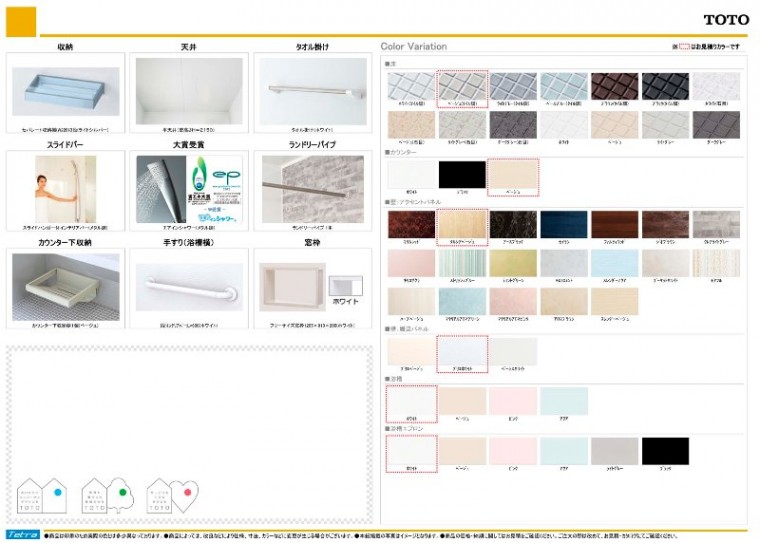Select the TOTO house icon with blue dot

(42, 495)
